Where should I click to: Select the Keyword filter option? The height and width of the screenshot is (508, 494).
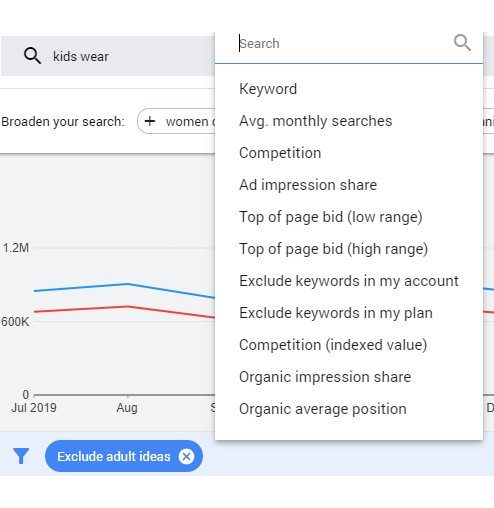pyautogui.click(x=349, y=89)
